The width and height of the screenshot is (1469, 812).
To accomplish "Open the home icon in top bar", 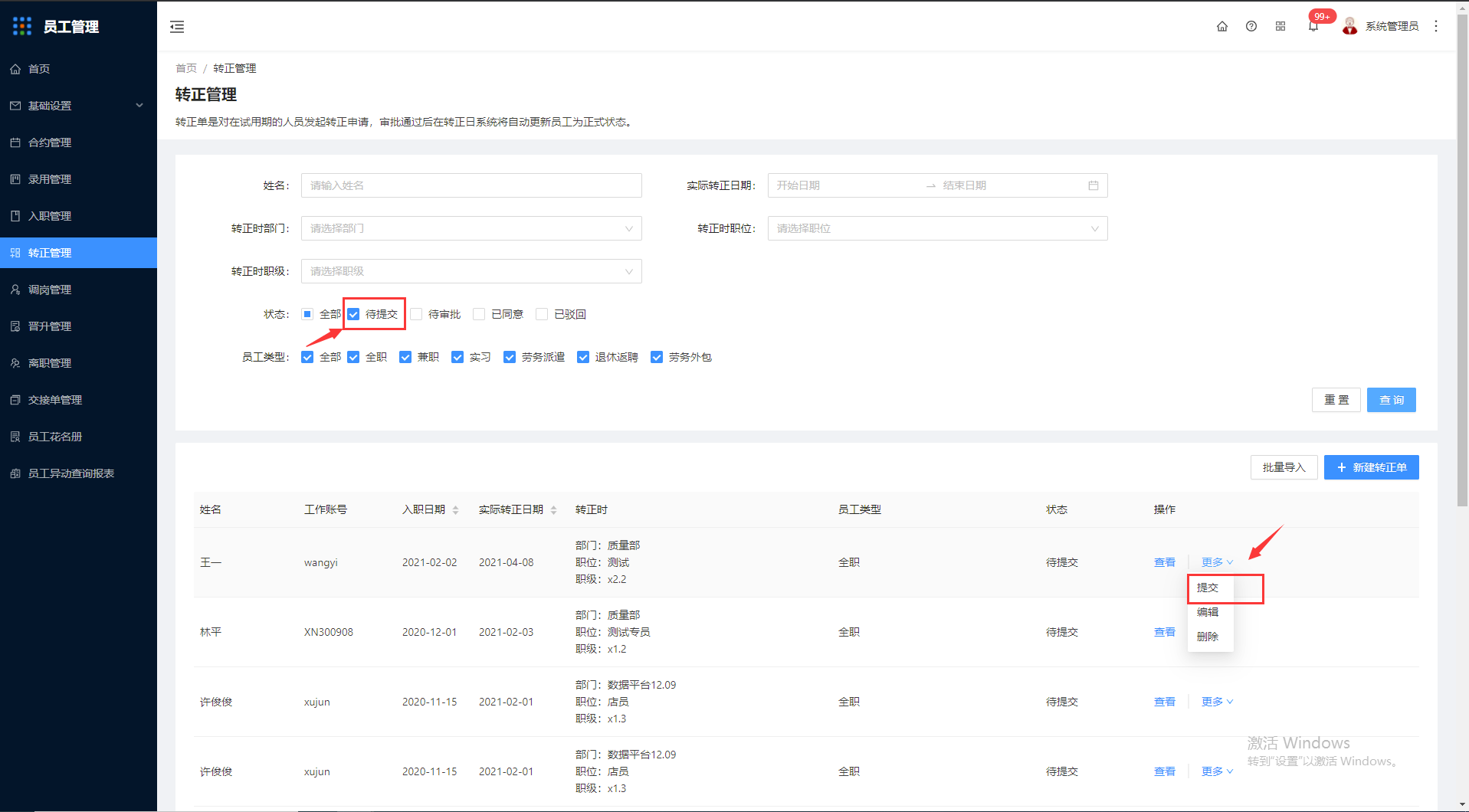I will coord(1222,26).
